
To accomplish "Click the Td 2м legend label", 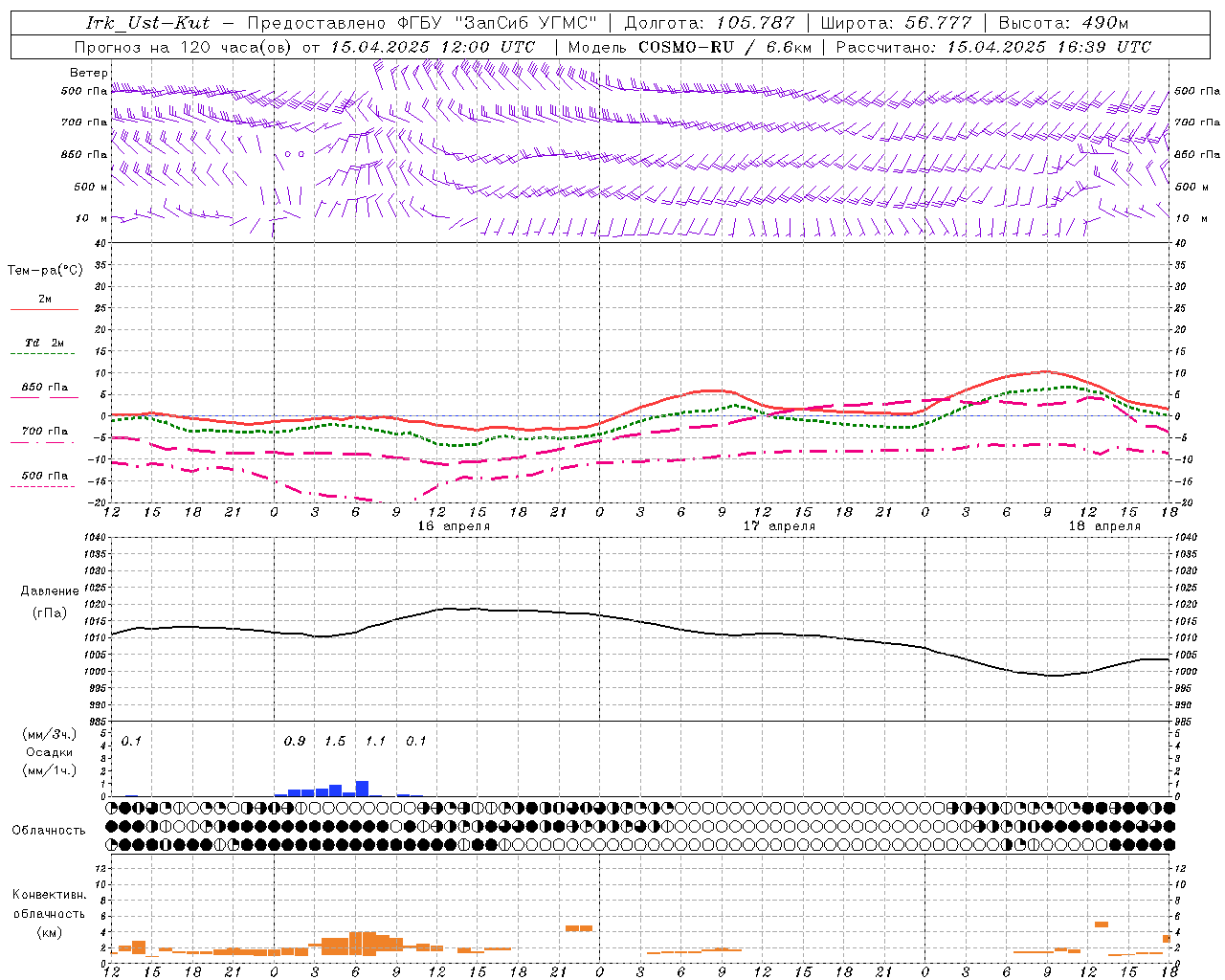I will [x=44, y=343].
